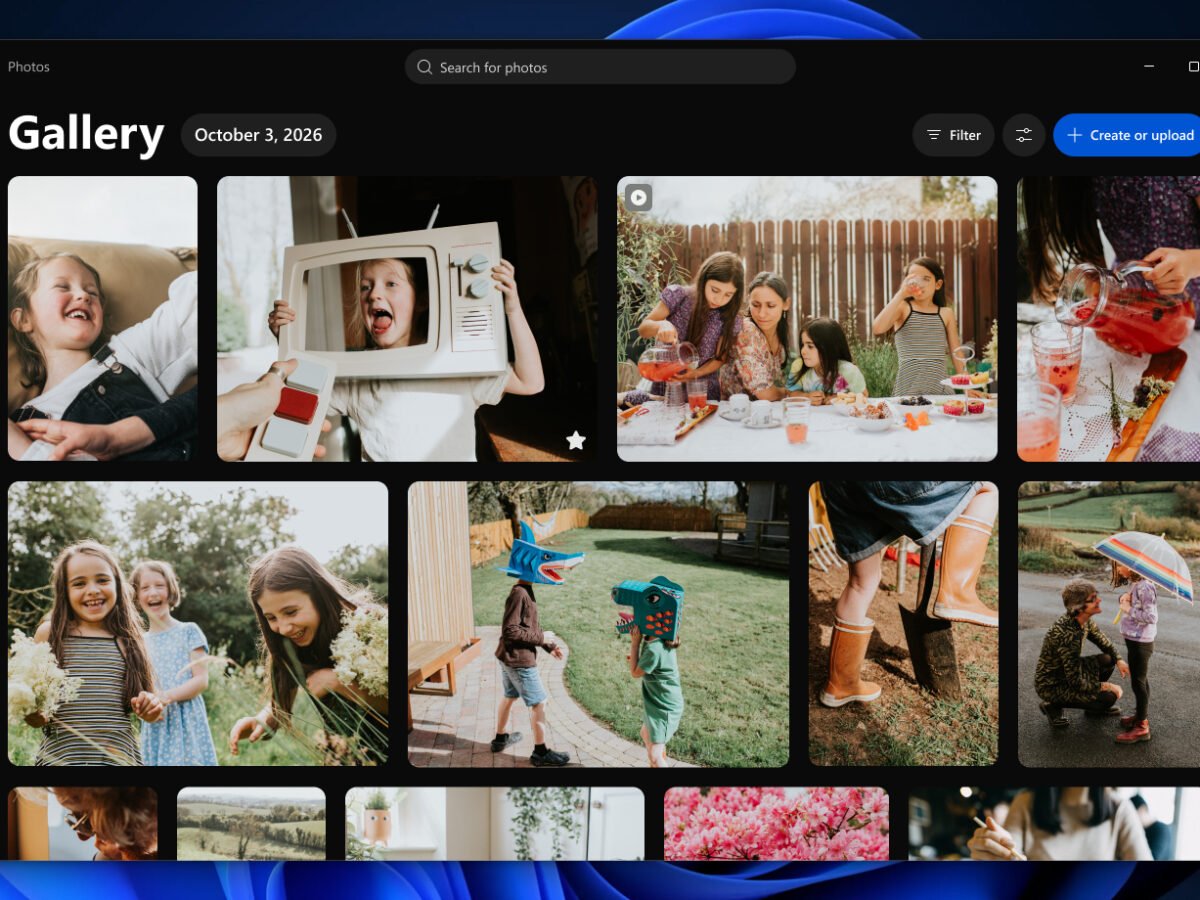
Task: Open the garden tea party video thumbnail
Action: coord(807,319)
